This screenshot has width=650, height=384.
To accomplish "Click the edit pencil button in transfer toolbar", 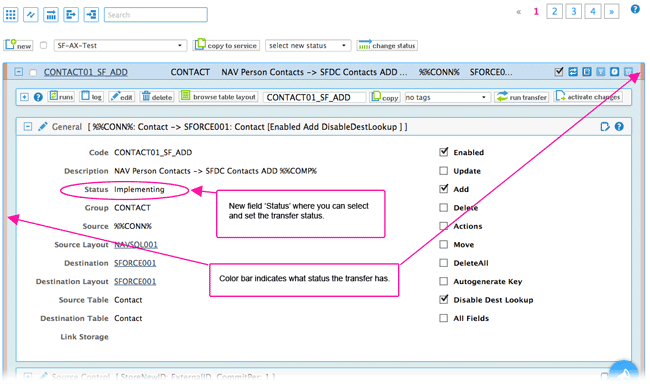I will 121,96.
